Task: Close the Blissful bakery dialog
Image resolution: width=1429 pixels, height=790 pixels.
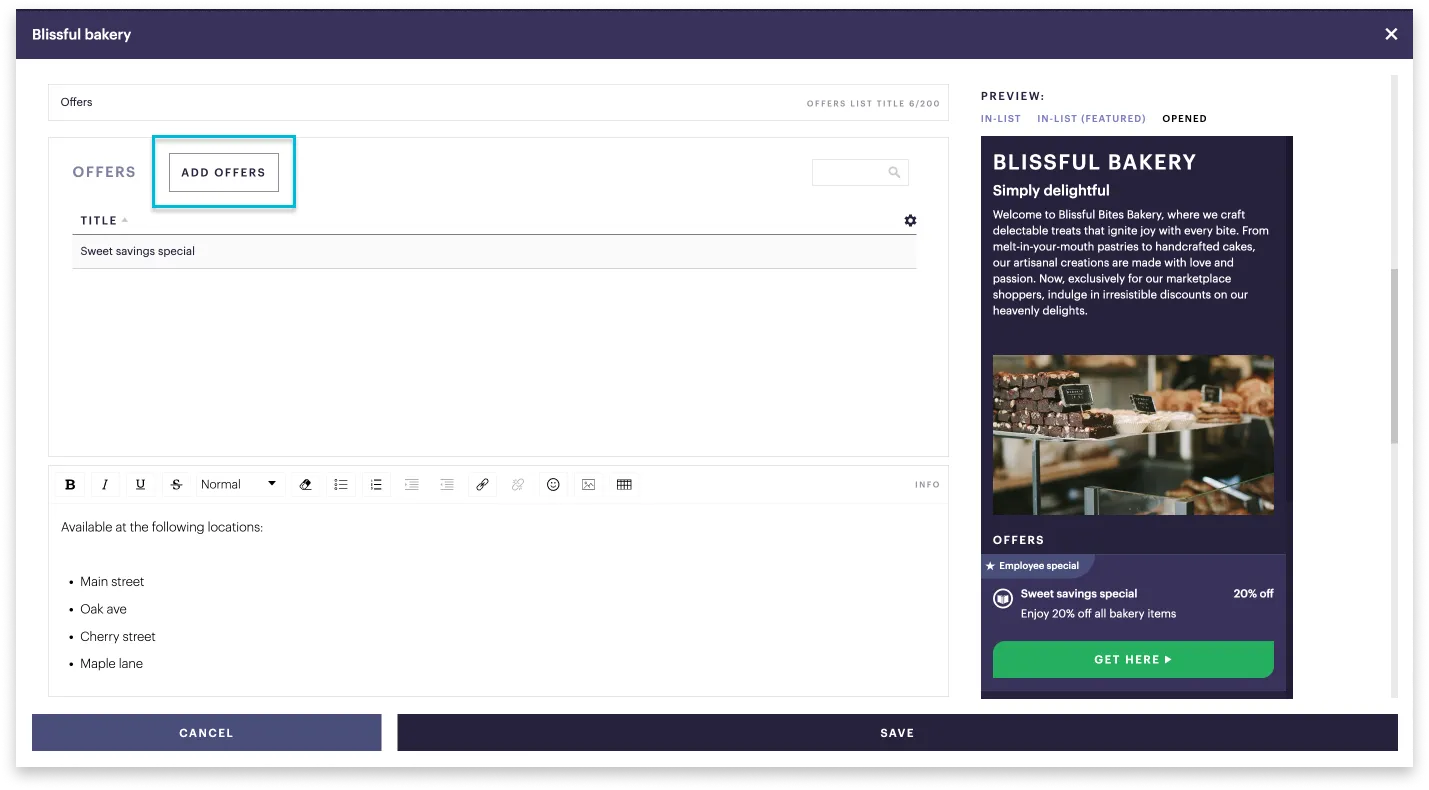Action: tap(1391, 34)
